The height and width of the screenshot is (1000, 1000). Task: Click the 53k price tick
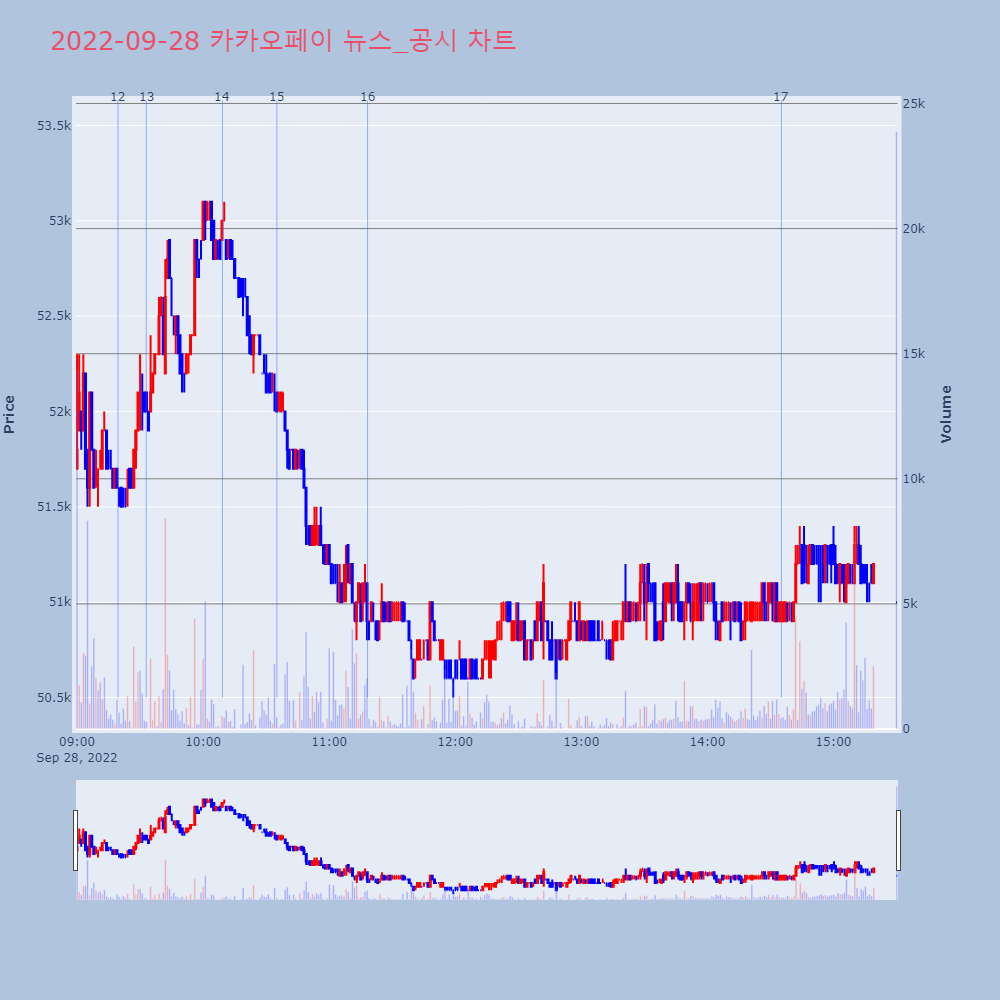pyautogui.click(x=60, y=221)
